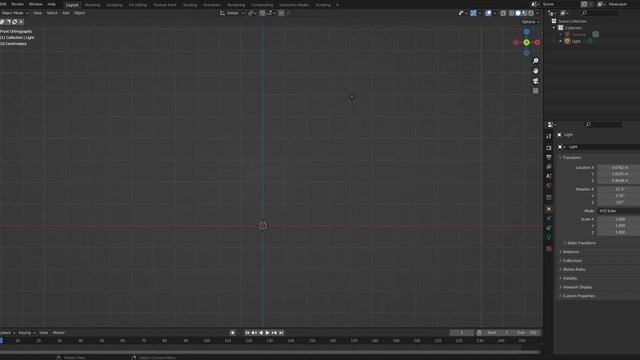
Task: Toggle snapping magnet in header
Action: pyautogui.click(x=262, y=13)
